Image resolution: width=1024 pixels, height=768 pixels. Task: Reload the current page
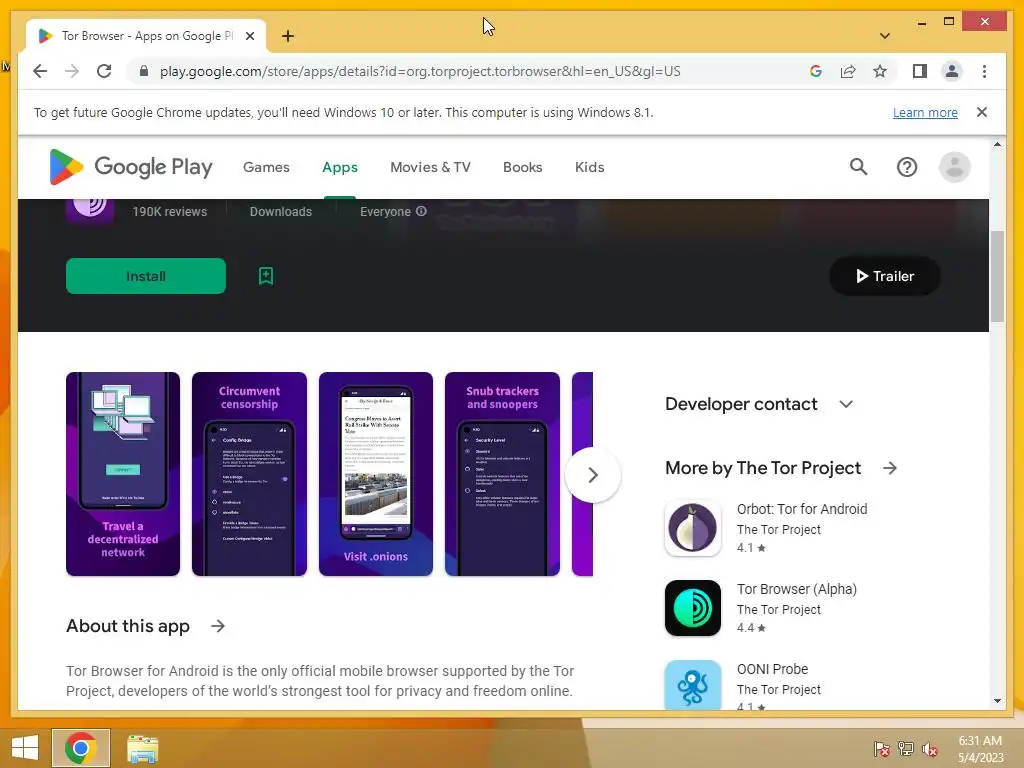point(104,71)
